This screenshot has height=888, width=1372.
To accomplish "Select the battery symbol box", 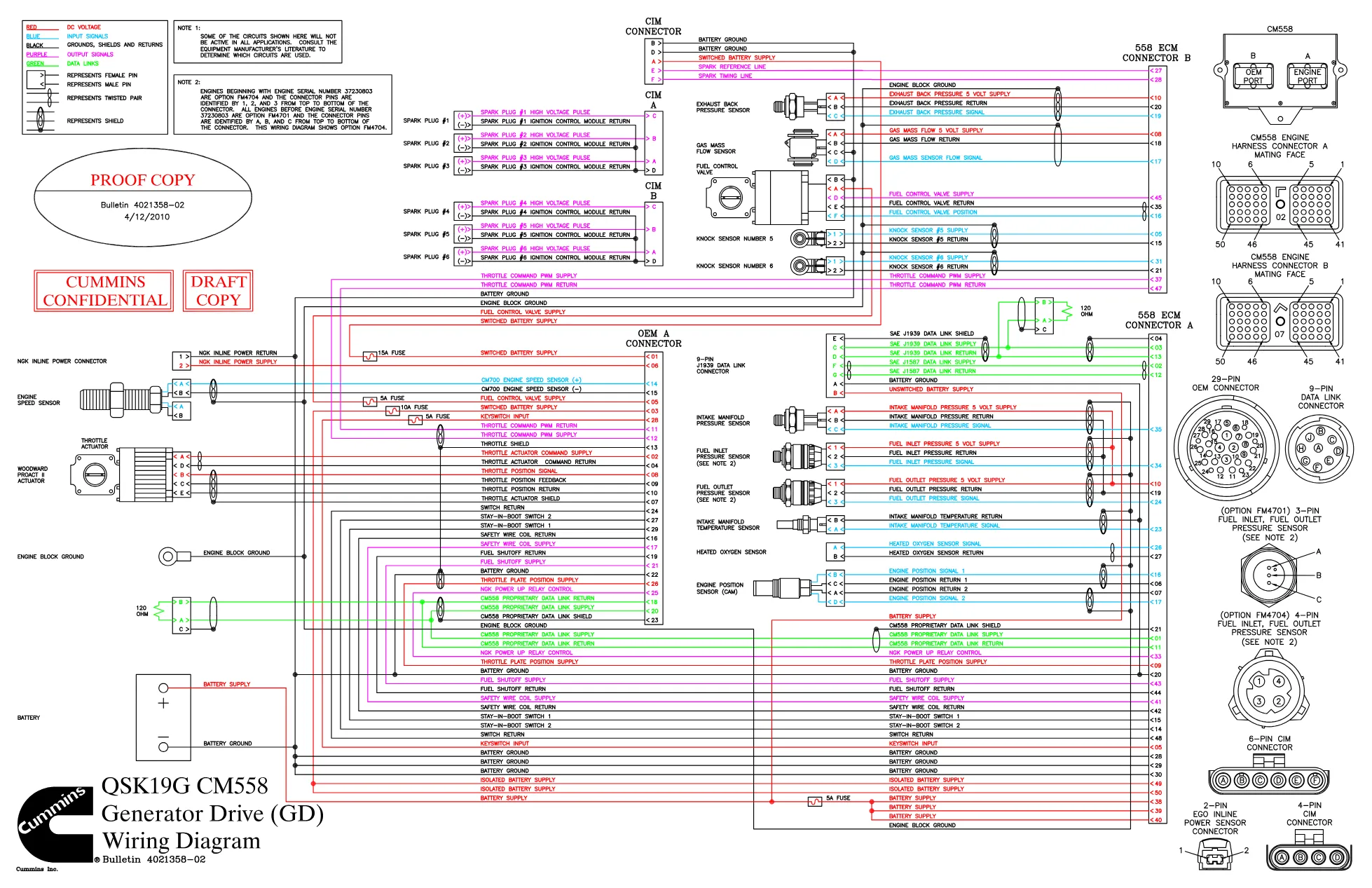I will pos(163,718).
